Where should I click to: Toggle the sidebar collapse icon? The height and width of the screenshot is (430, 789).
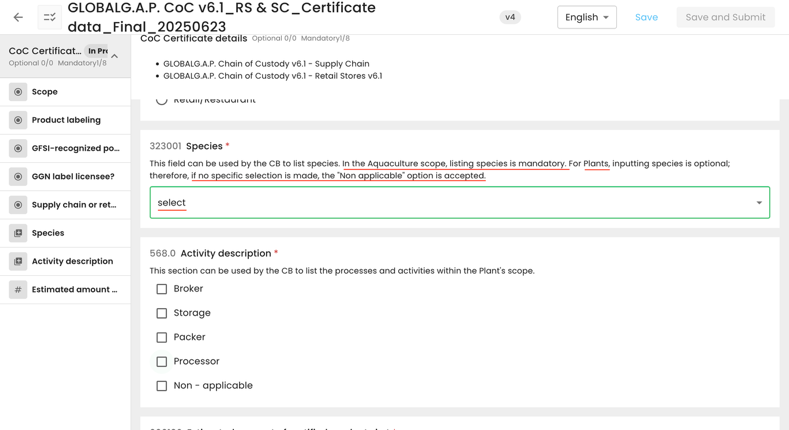point(49,17)
